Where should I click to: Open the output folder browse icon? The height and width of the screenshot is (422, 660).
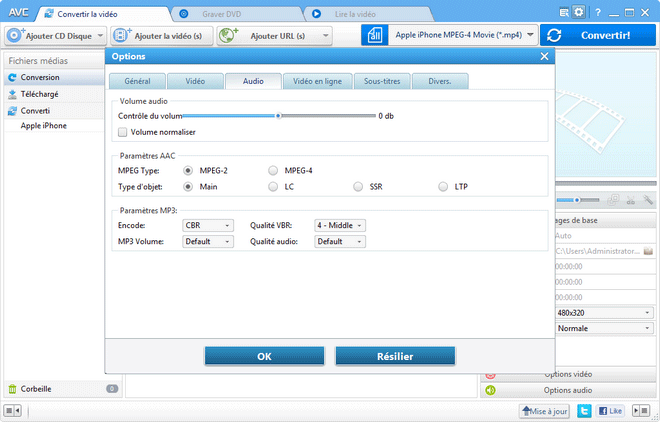pyautogui.click(x=647, y=251)
